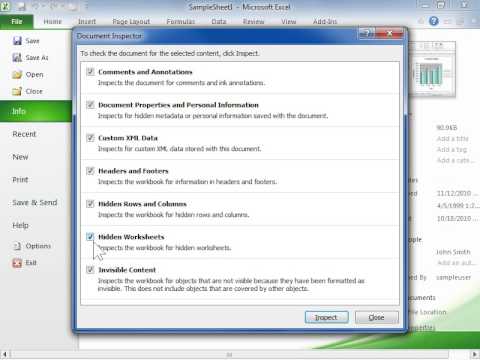Click the Document Inspector help button
This screenshot has height=360, width=480.
[x=367, y=33]
